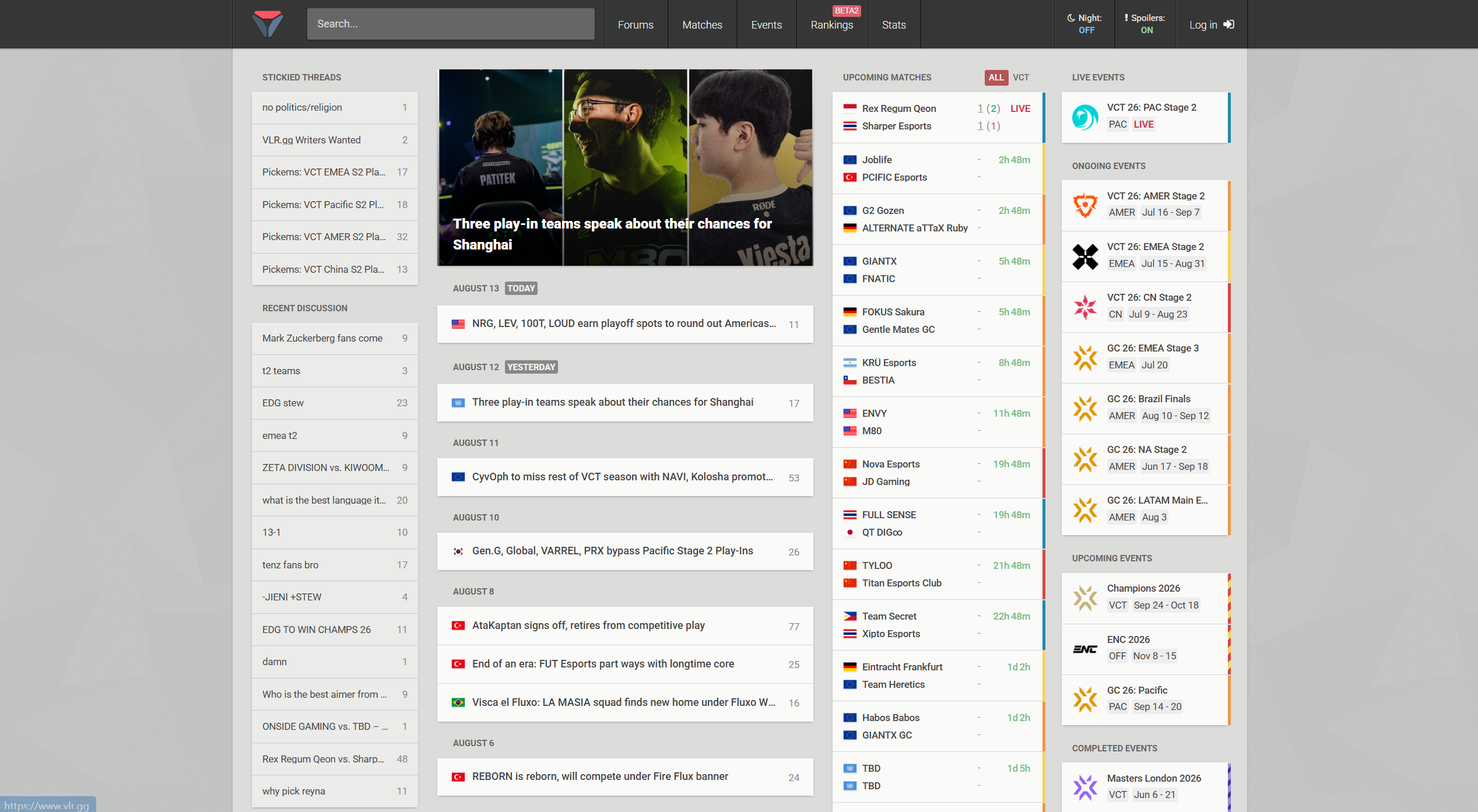The image size is (1478, 812).
Task: Select the ALL upcoming matches filter
Action: tap(996, 78)
